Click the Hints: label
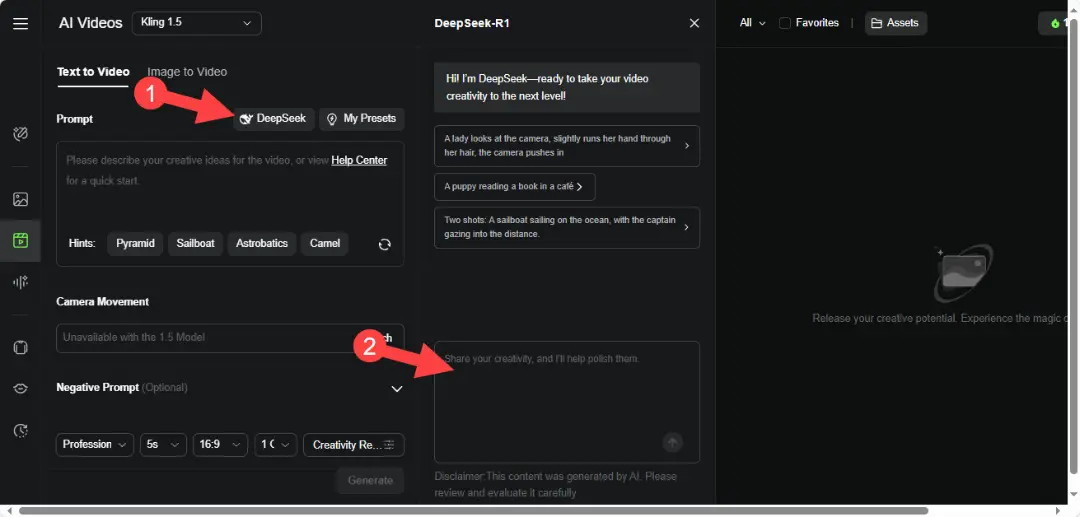 click(x=82, y=244)
